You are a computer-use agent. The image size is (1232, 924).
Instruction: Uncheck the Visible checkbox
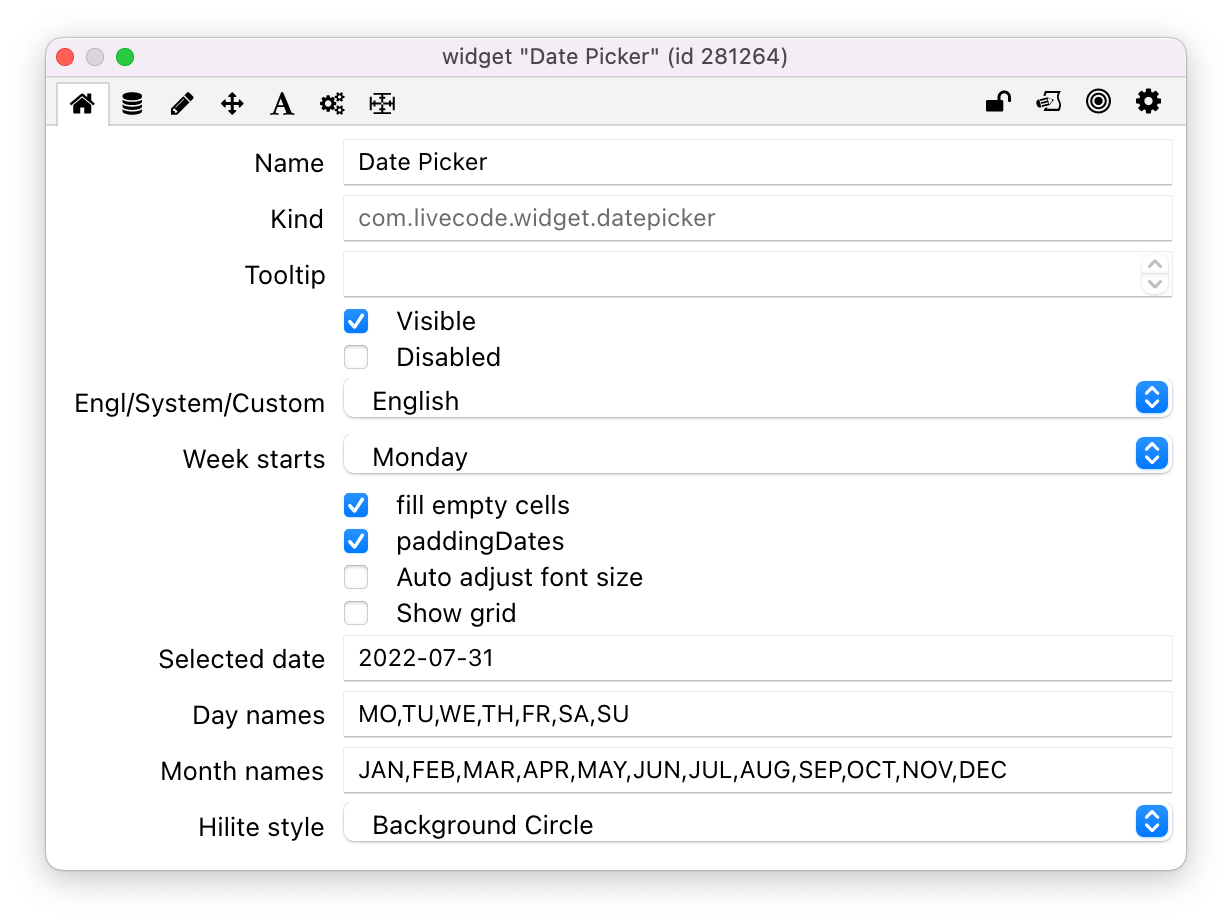[x=356, y=321]
